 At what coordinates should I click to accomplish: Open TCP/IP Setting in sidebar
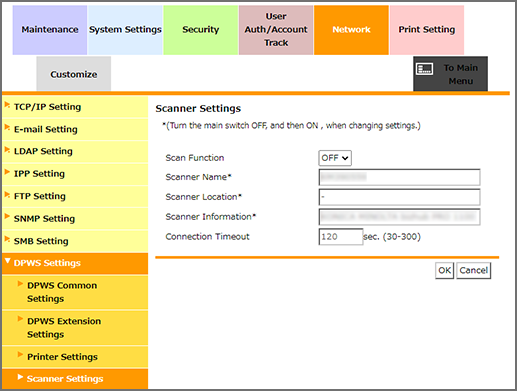point(75,107)
